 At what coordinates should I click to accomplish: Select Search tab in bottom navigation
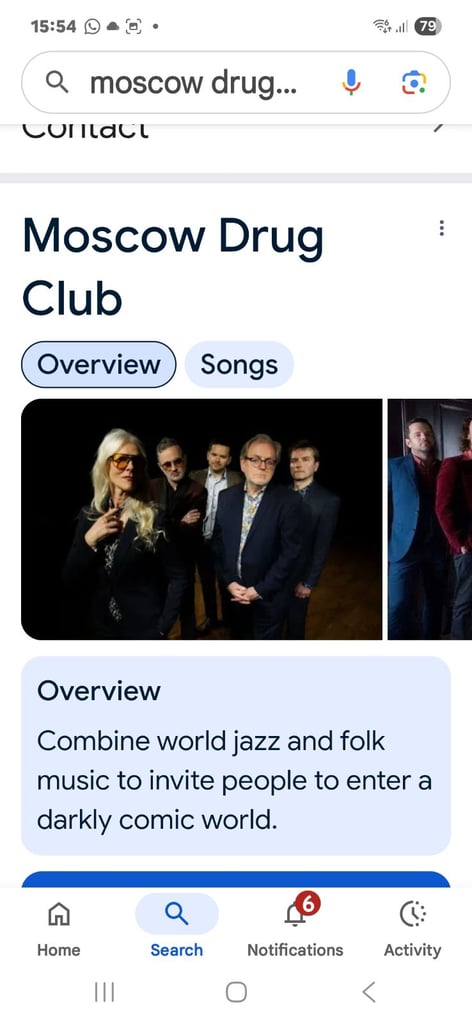click(176, 929)
